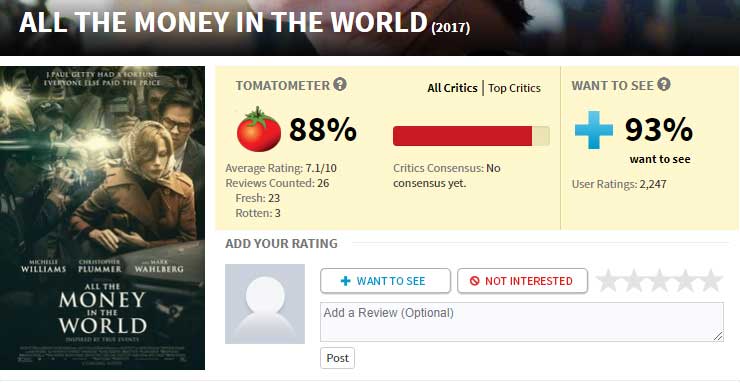
Task: Choose the Not Interested button
Action: (522, 281)
